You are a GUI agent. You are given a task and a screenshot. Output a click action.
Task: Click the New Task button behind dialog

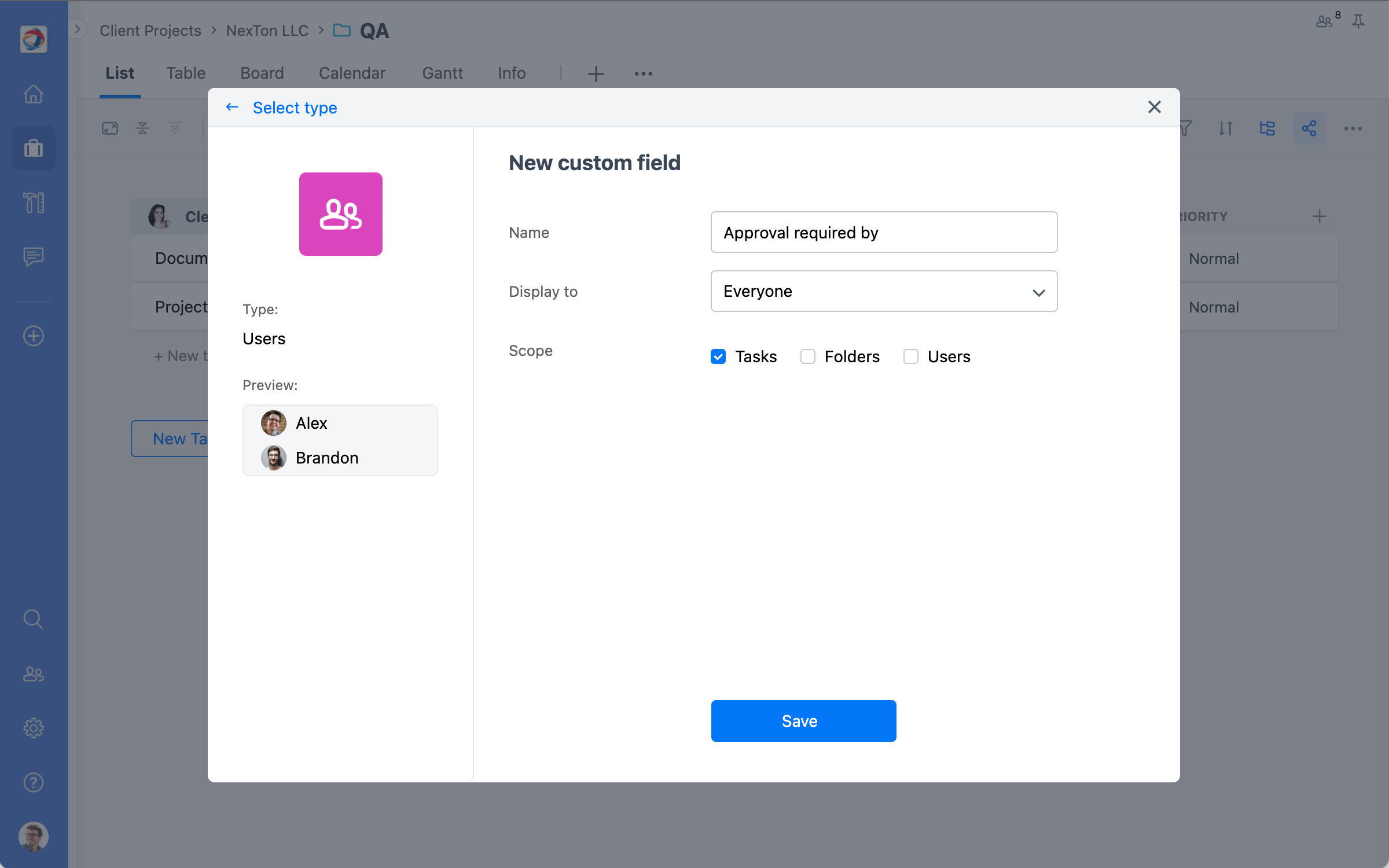click(x=170, y=439)
